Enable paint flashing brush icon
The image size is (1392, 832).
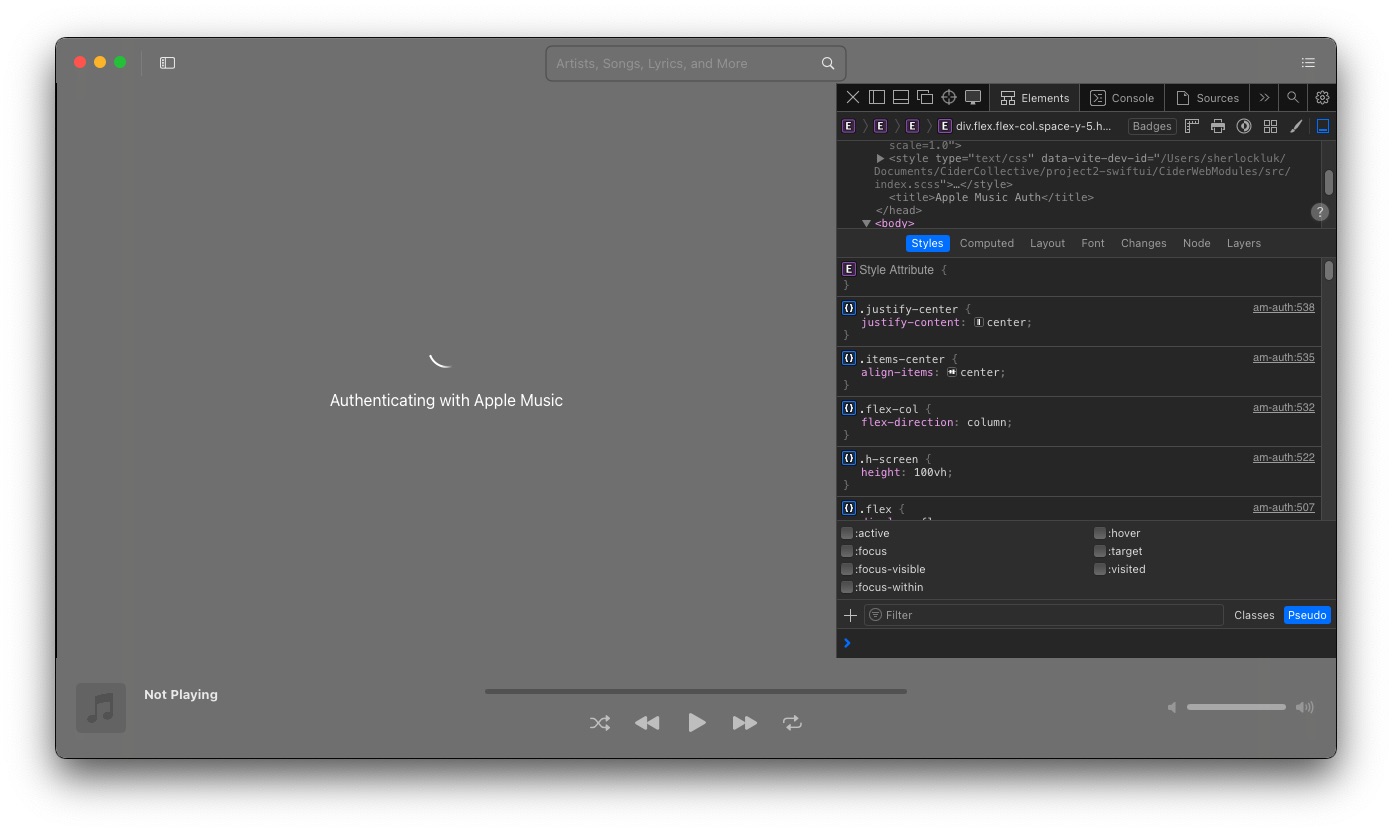pyautogui.click(x=1296, y=126)
